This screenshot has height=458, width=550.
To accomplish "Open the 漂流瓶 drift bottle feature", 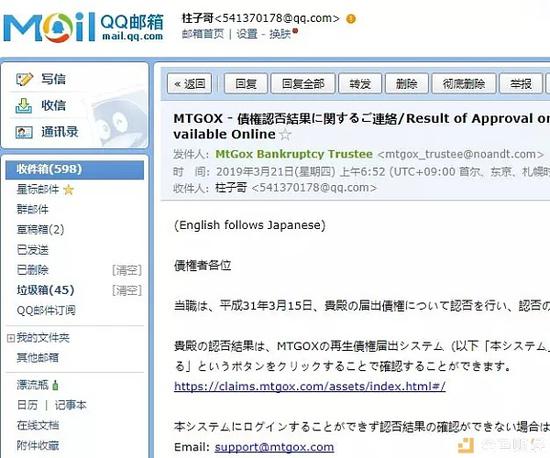I will point(32,385).
